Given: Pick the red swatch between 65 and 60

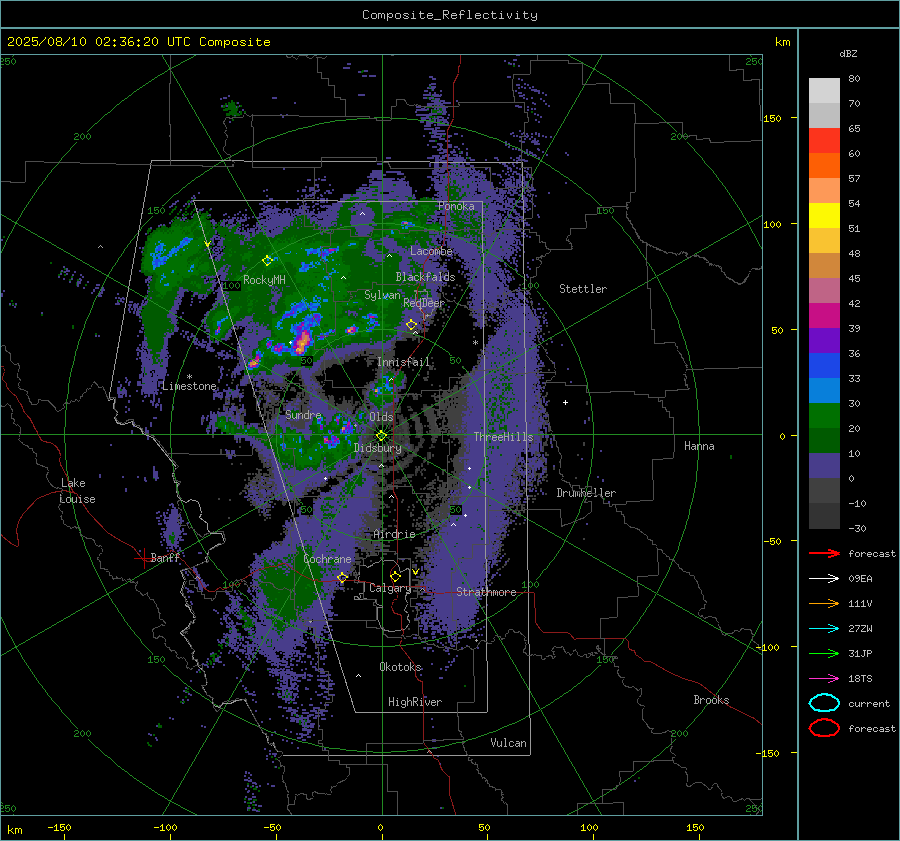Looking at the screenshot, I should click(x=824, y=140).
